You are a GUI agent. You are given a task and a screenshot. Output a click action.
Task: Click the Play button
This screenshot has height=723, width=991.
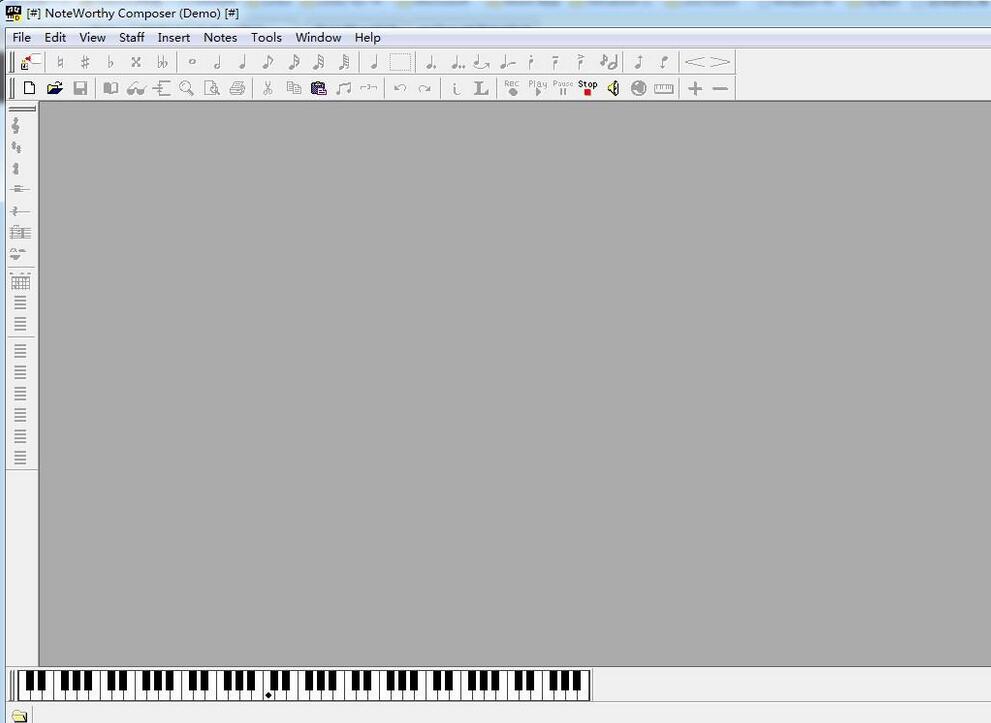(x=537, y=88)
